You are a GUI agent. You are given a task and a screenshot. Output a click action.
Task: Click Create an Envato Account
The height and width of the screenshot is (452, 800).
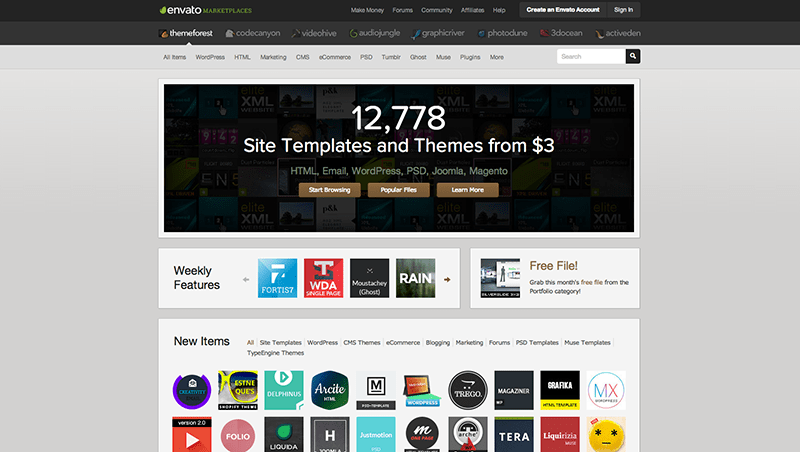pyautogui.click(x=563, y=10)
